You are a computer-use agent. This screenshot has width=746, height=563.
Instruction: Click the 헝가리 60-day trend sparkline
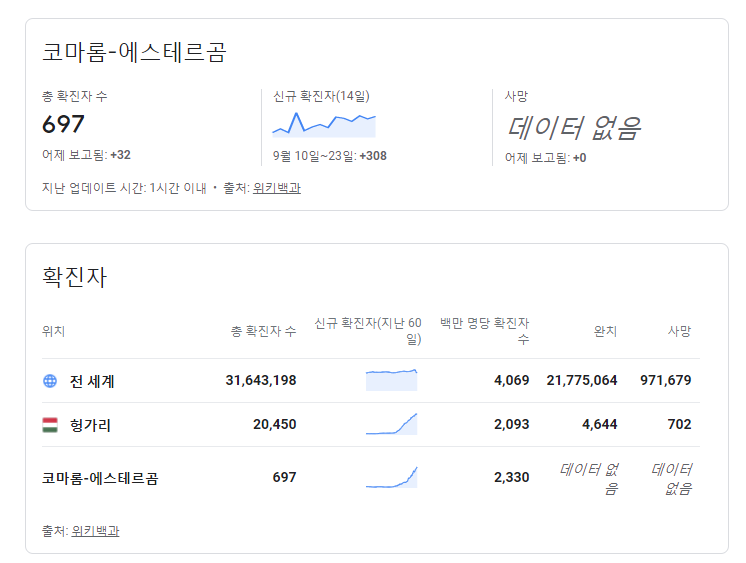pyautogui.click(x=392, y=424)
